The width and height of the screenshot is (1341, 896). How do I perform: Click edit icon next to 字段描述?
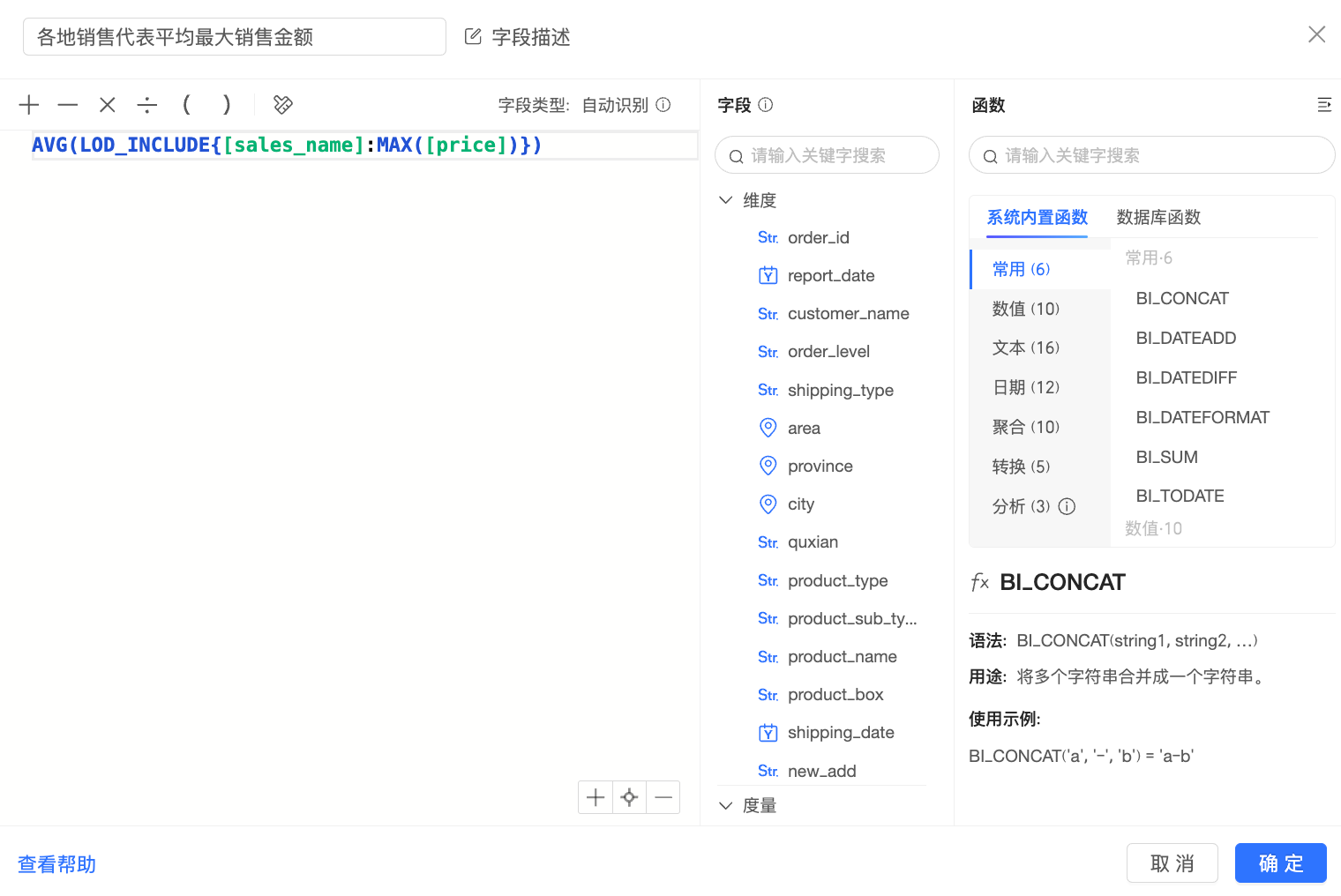[x=473, y=36]
